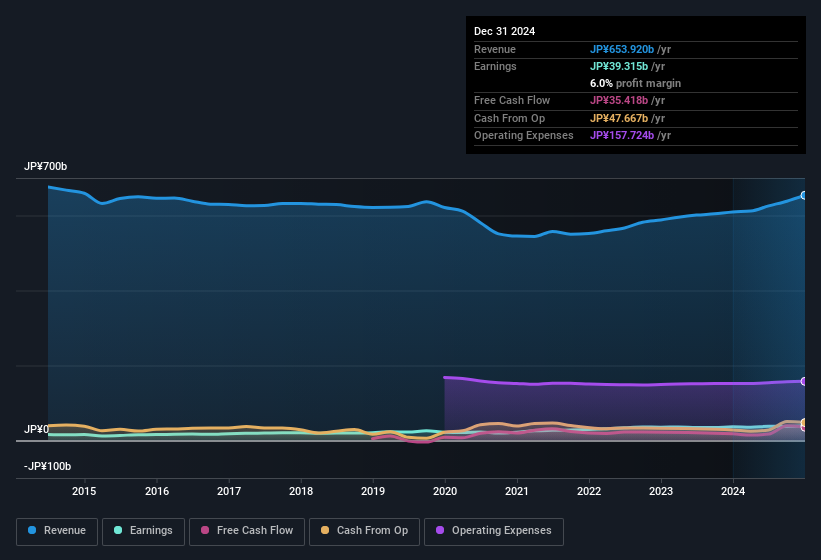Click the orange Cash From Op endpoint marker
Image resolution: width=821 pixels, height=560 pixels.
coord(804,422)
